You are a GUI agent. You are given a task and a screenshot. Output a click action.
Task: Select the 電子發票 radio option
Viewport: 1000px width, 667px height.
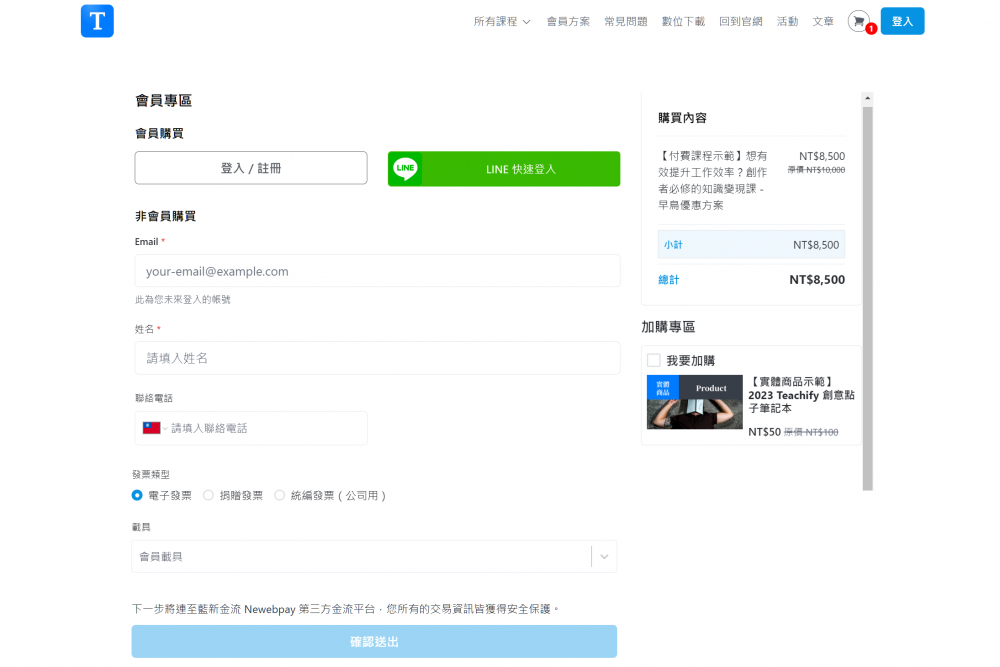(x=138, y=495)
